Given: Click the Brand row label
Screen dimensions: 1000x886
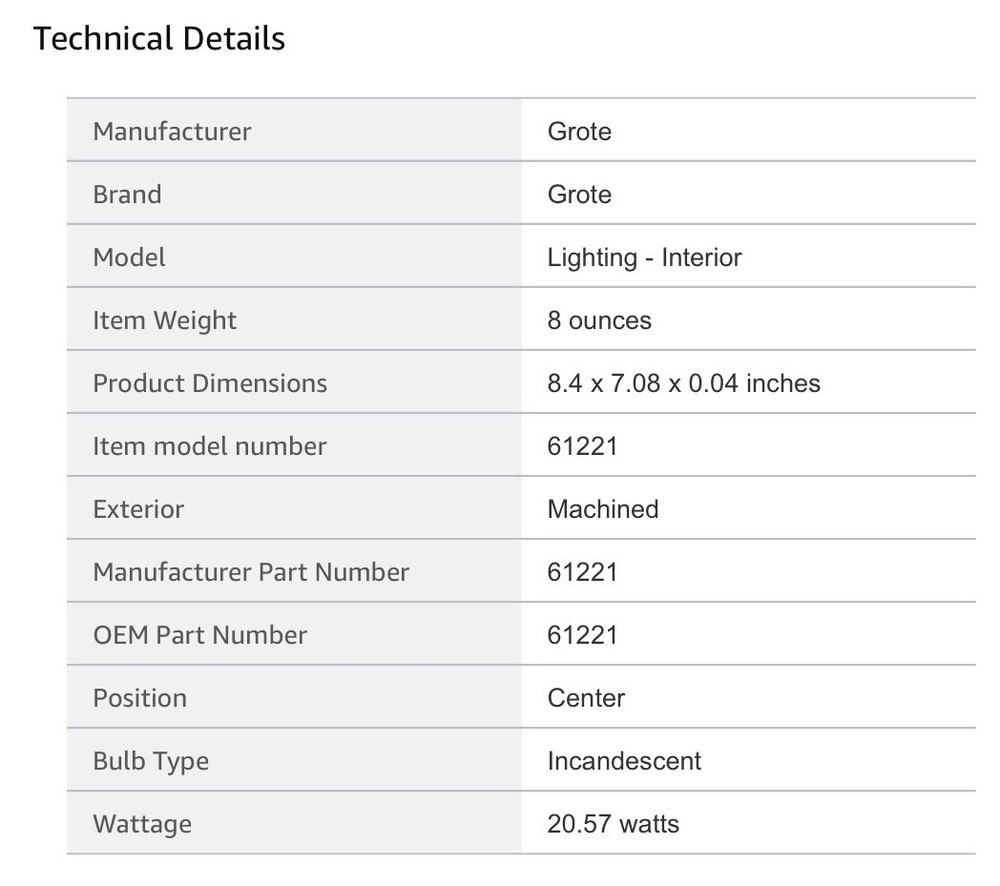Looking at the screenshot, I should pos(127,194).
